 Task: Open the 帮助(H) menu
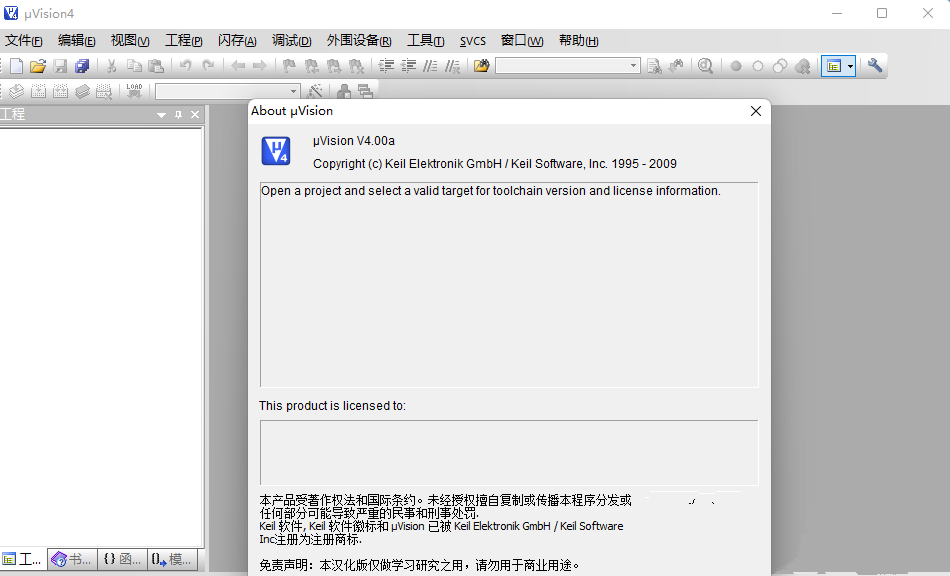579,41
